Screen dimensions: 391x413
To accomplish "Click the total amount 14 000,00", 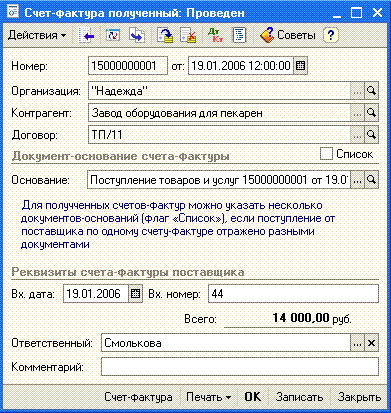I will (301, 318).
